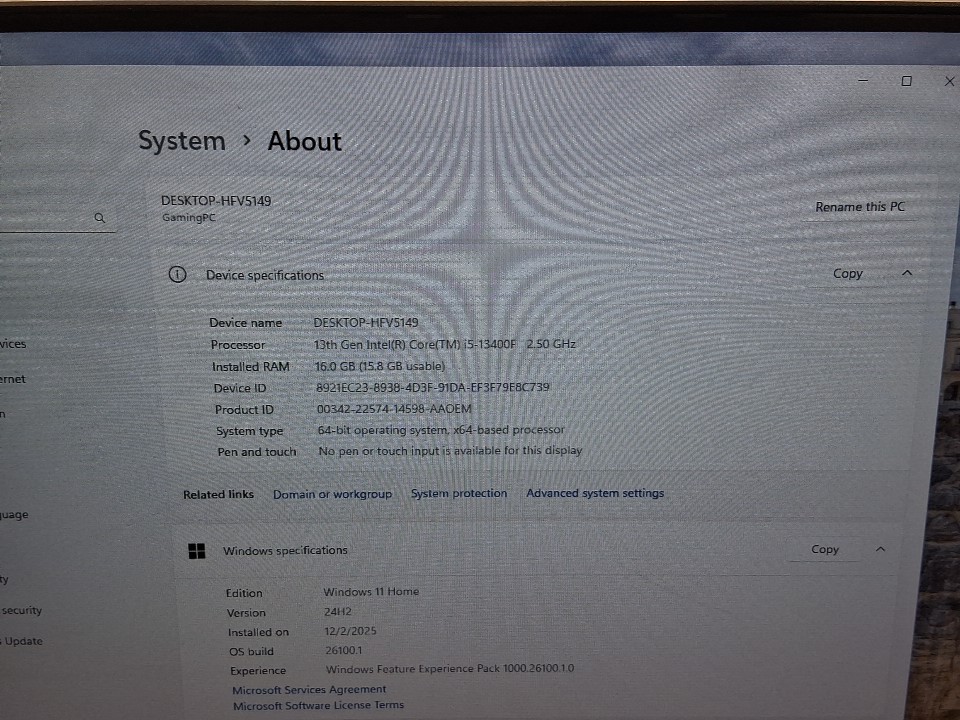
Task: Click the Device specifications info icon
Action: (177, 275)
